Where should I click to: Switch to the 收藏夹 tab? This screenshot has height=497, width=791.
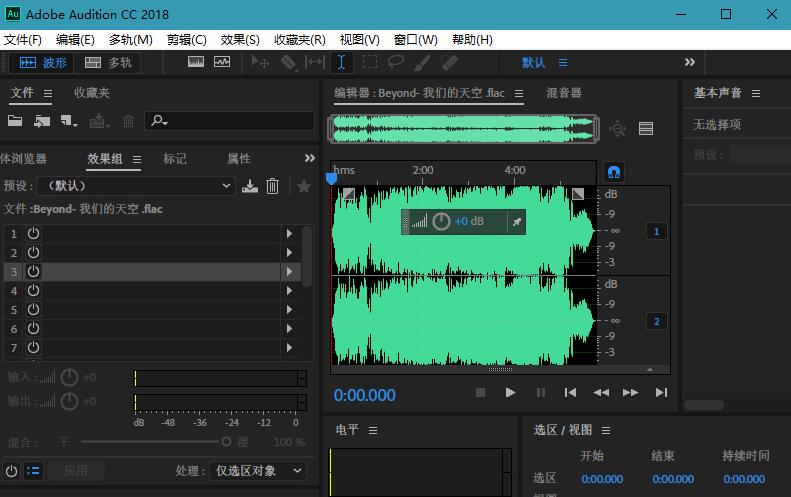click(x=91, y=93)
